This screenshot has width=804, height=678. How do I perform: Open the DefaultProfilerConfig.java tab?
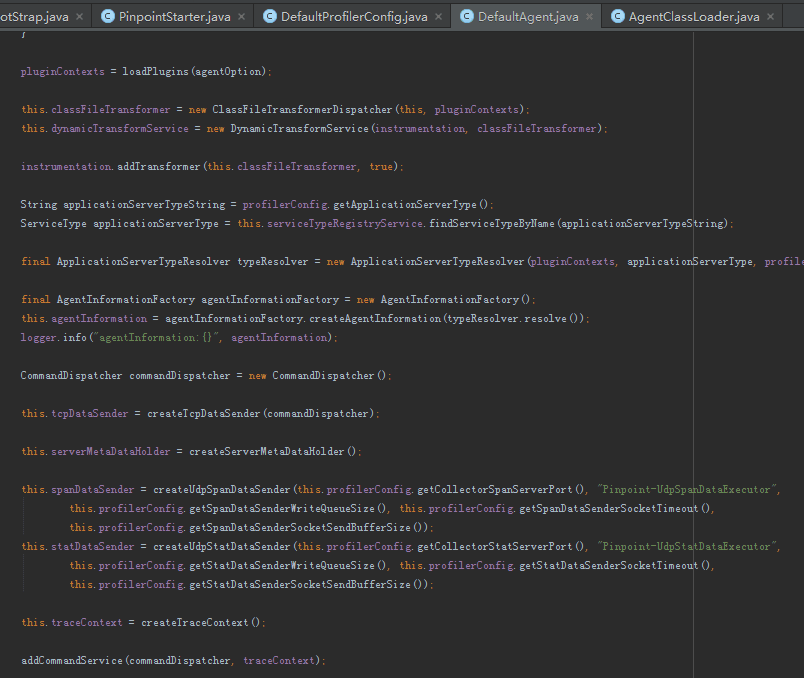click(353, 17)
